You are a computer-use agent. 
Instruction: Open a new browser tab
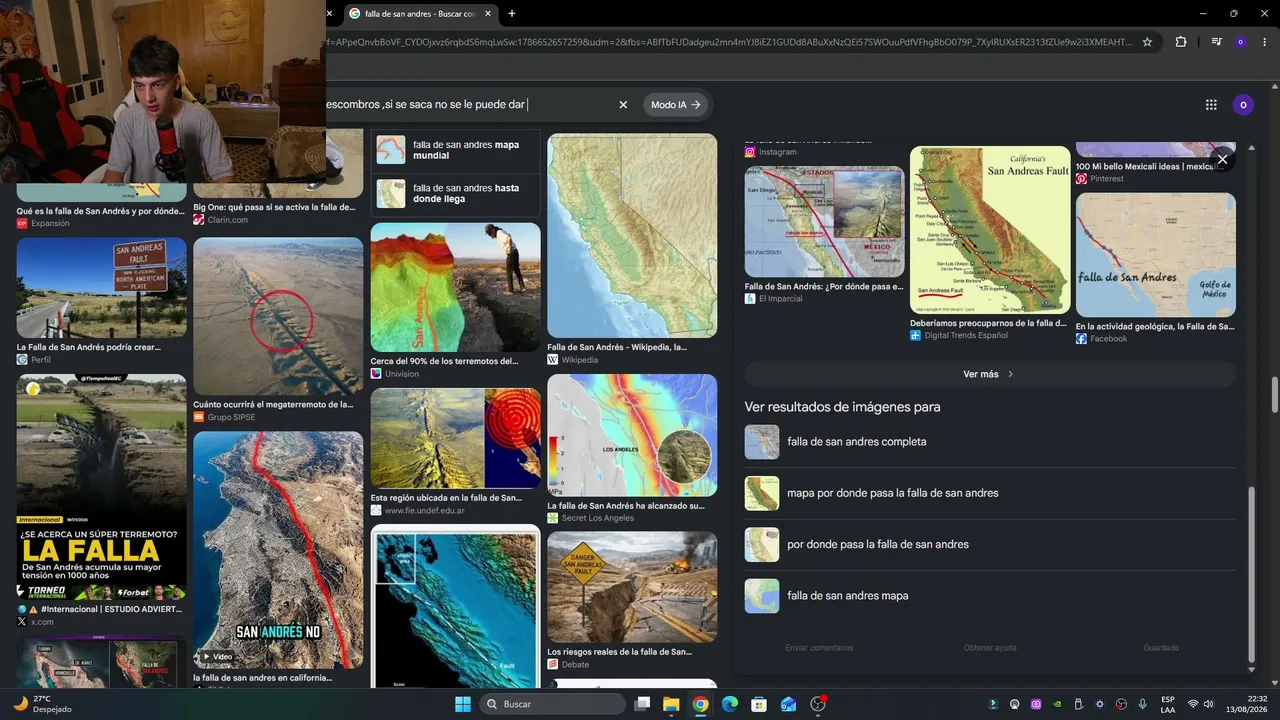tap(512, 13)
